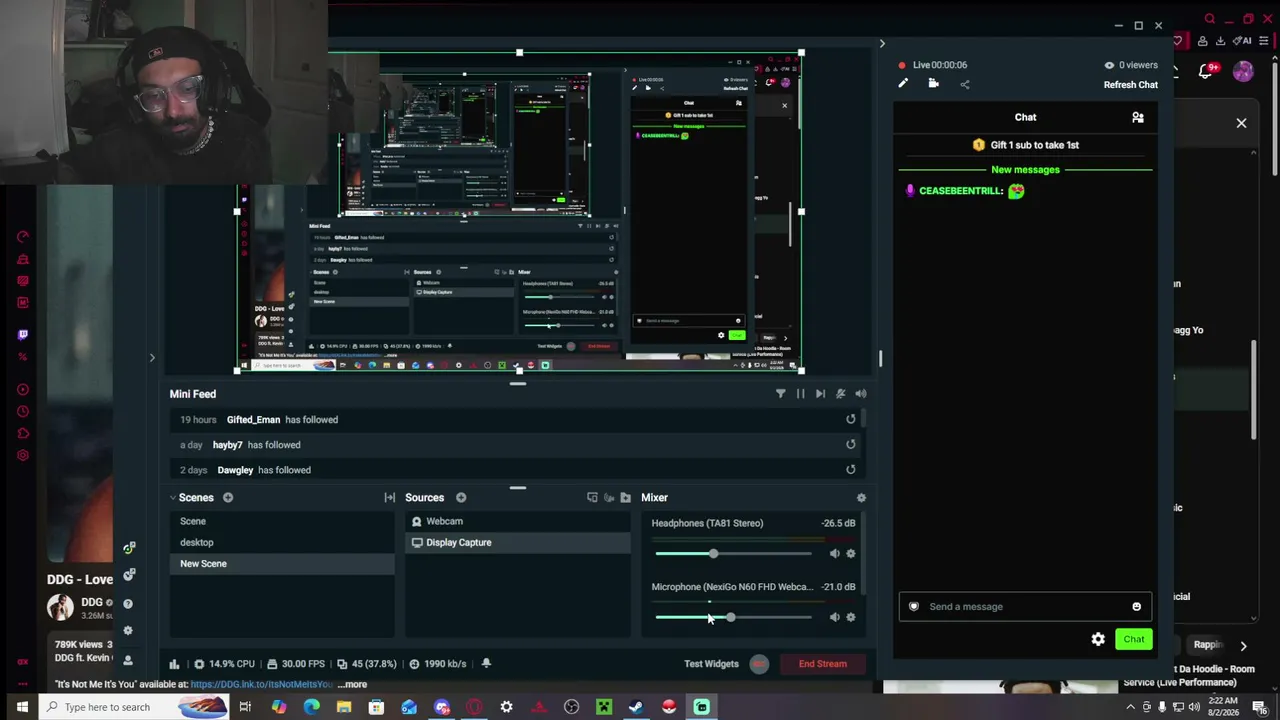This screenshot has height=720, width=1280.
Task: Open the notifications bell in status bar
Action: [486, 664]
